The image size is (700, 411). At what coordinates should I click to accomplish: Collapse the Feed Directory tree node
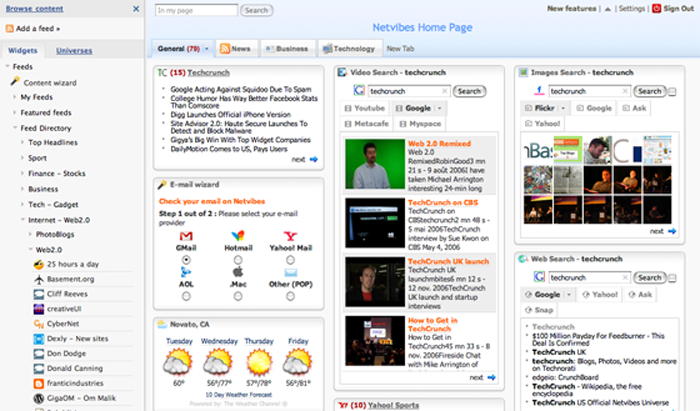tap(15, 128)
